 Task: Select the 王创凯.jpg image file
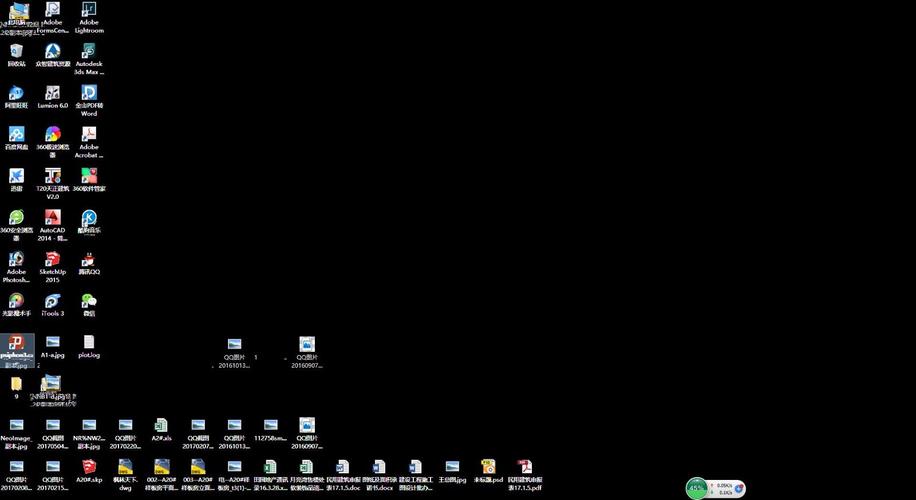(452, 471)
